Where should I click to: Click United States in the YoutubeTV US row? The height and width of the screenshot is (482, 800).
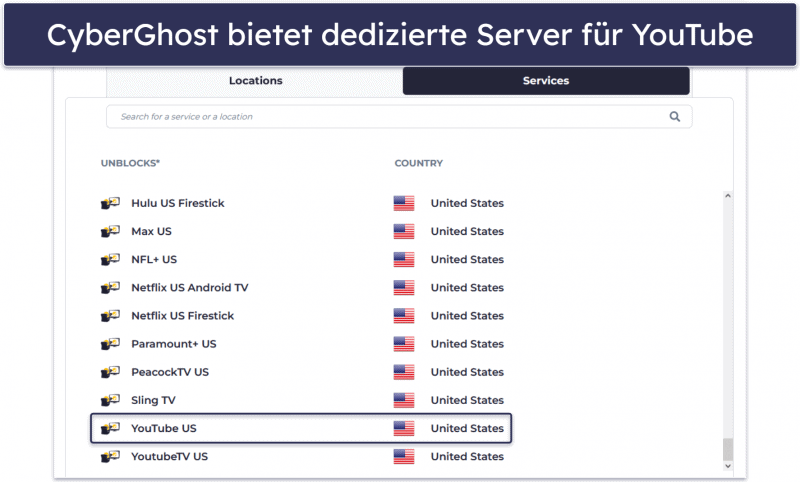pos(467,456)
